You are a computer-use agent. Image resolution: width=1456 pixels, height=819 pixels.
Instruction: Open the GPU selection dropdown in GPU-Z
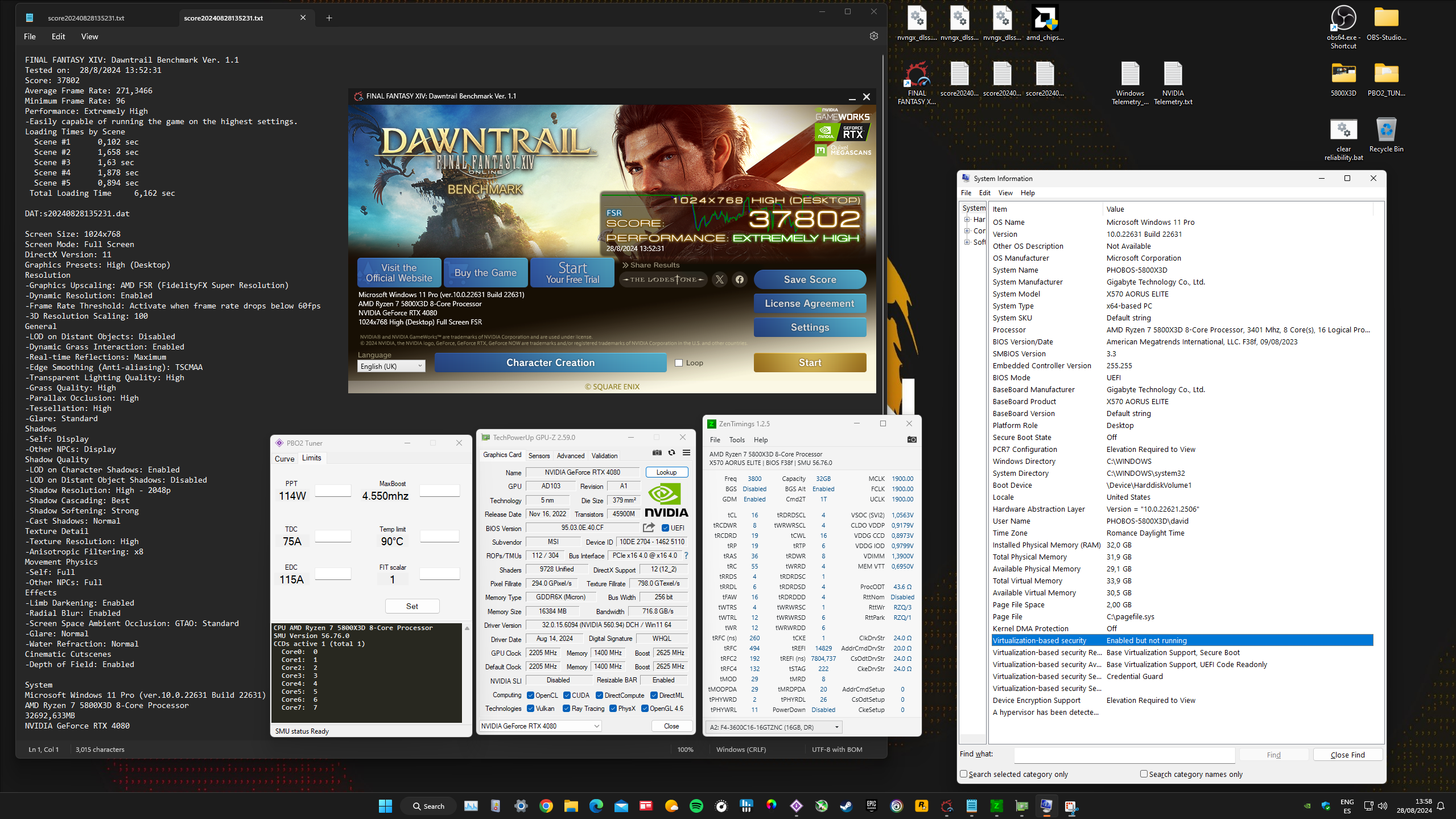pyautogui.click(x=540, y=726)
